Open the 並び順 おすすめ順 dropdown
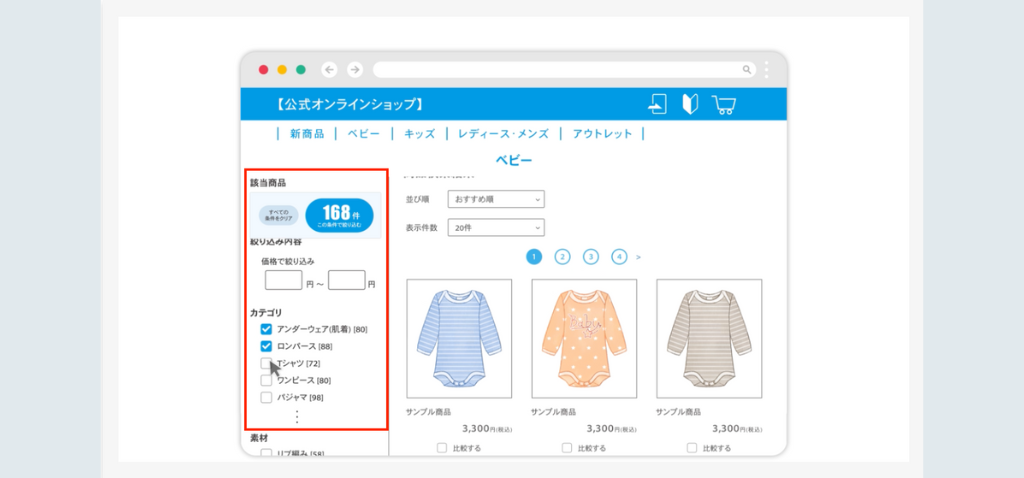The height and width of the screenshot is (478, 1024). (496, 199)
